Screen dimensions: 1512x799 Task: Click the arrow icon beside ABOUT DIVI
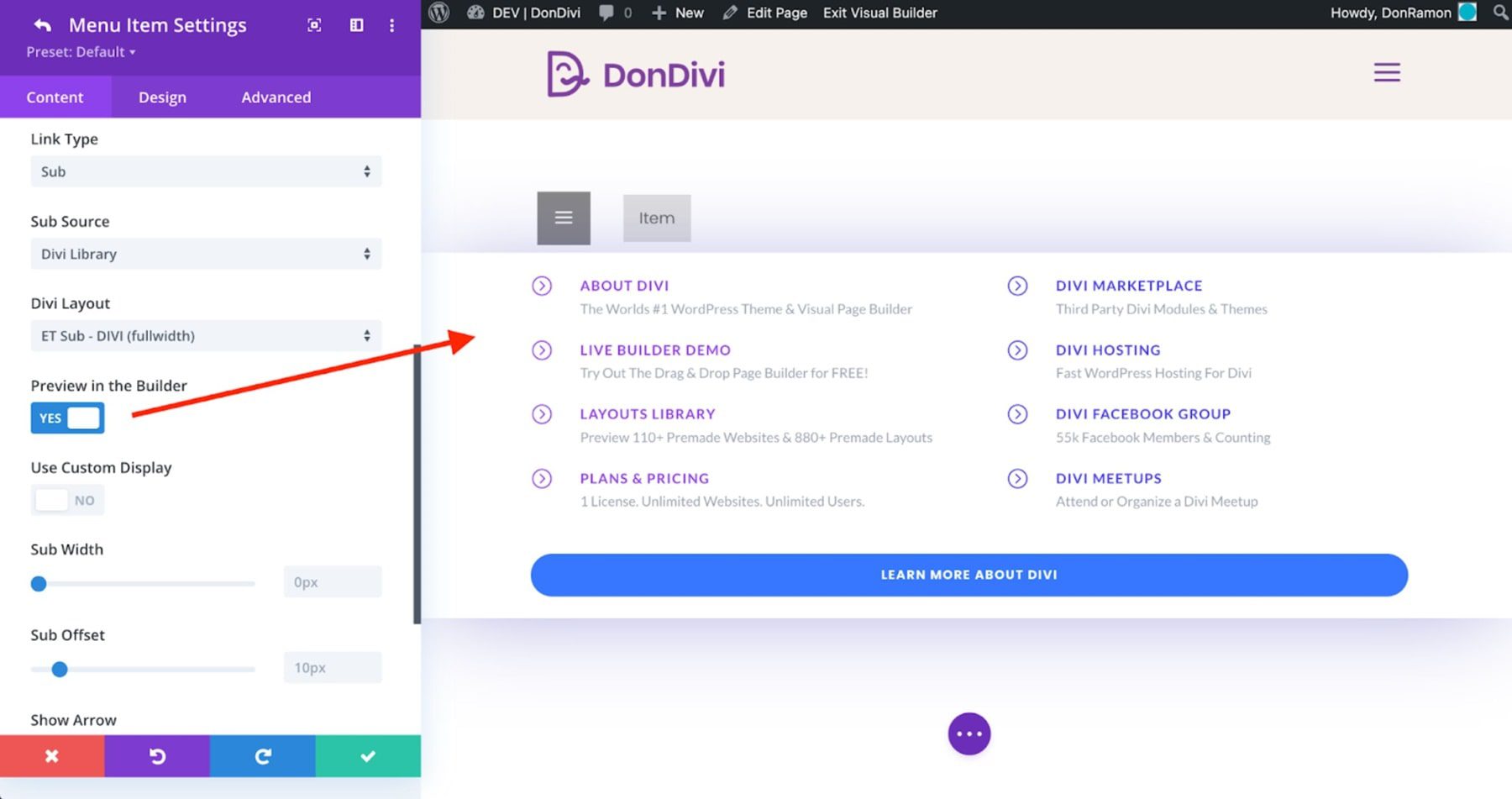[542, 286]
